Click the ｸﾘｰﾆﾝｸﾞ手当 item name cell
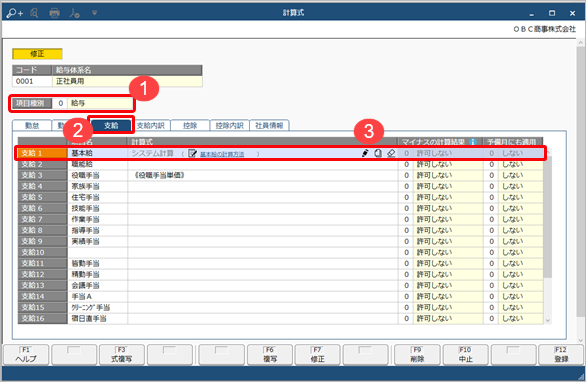The height and width of the screenshot is (382, 586). pyautogui.click(x=98, y=308)
